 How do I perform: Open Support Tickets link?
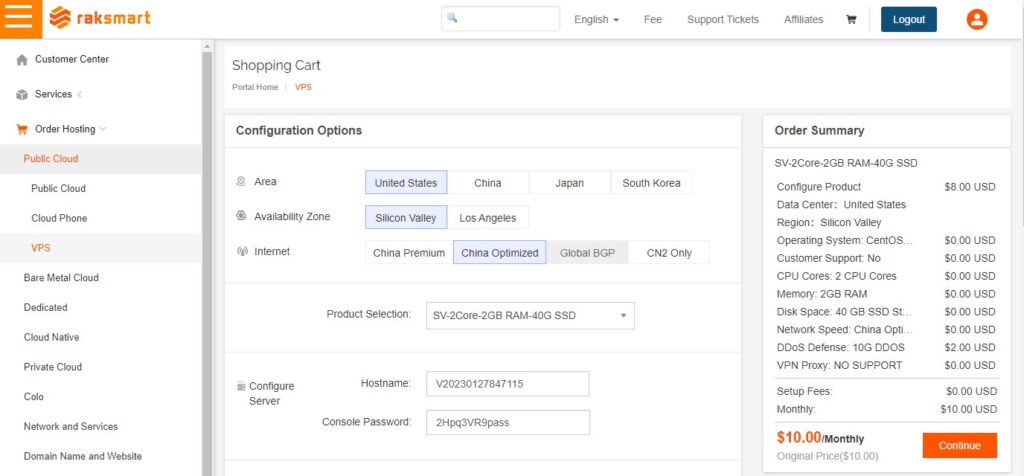coord(723,20)
